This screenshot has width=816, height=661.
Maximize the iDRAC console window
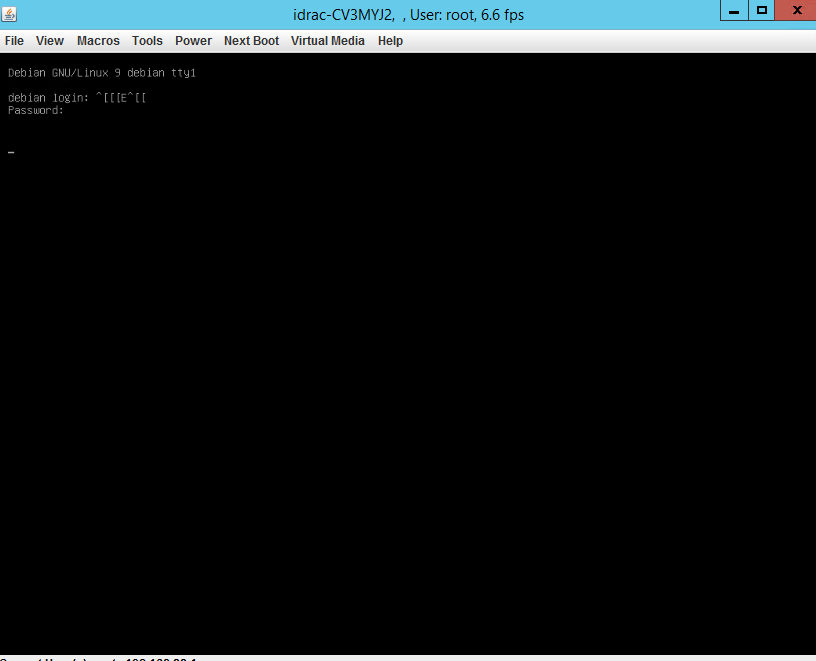tap(762, 10)
